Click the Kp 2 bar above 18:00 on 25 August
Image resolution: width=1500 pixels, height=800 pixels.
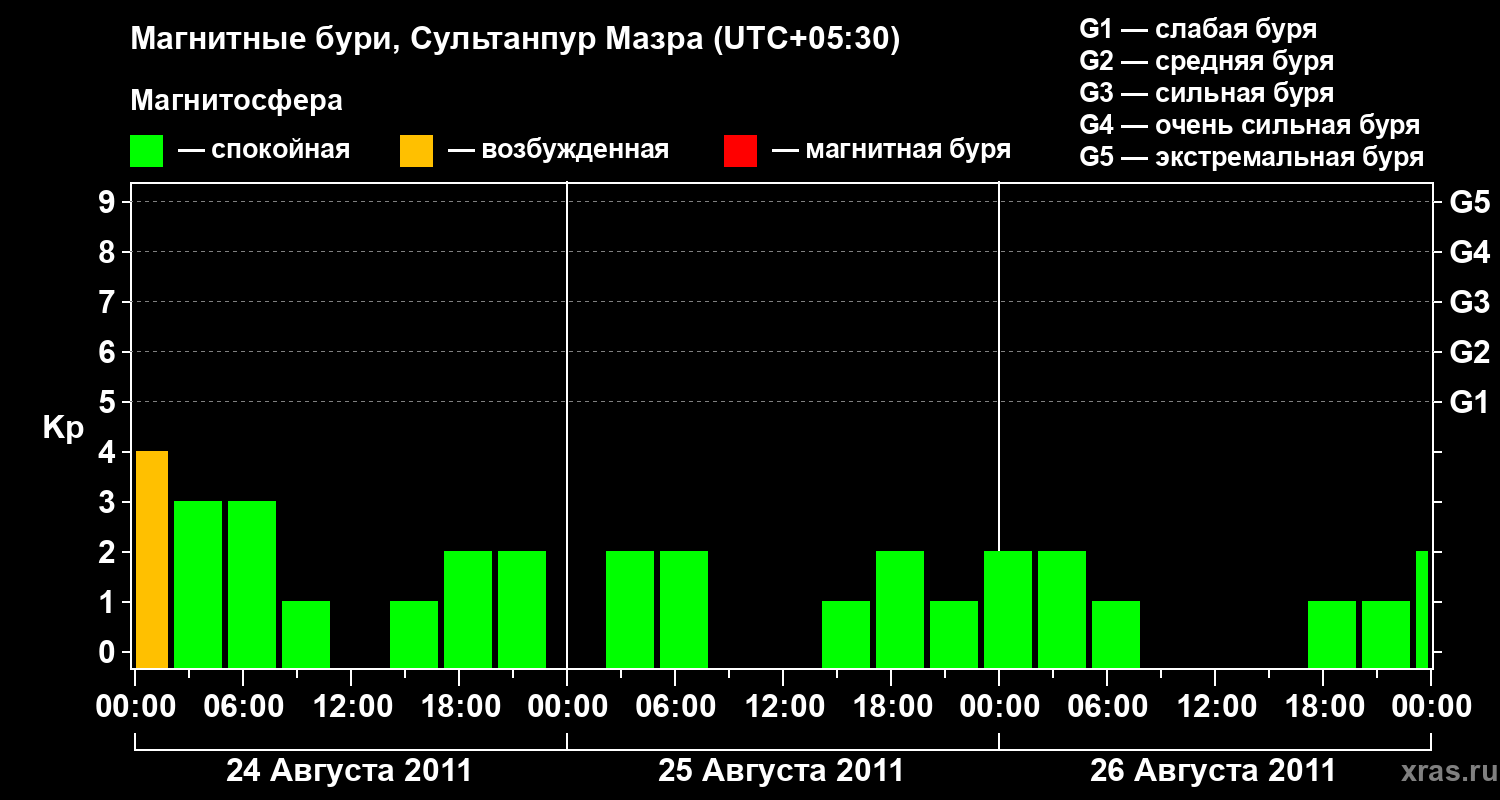click(x=900, y=610)
